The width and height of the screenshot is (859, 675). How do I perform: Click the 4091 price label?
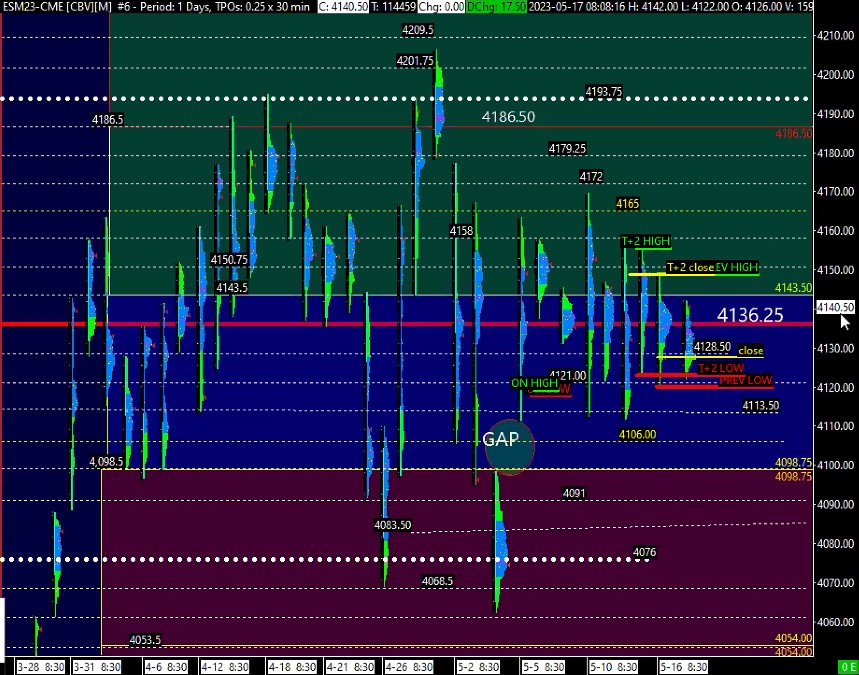pos(574,493)
